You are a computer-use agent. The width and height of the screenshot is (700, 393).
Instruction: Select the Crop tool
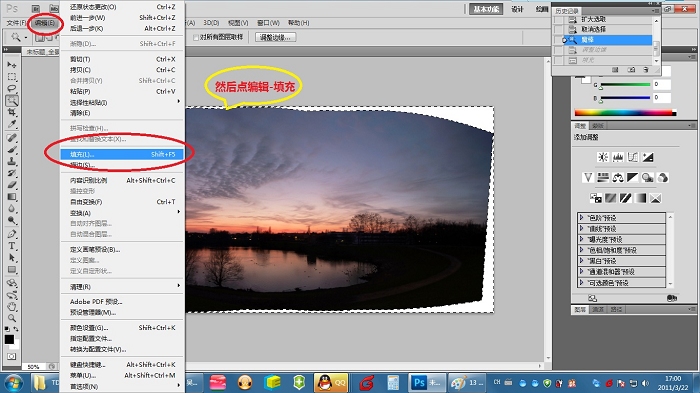pyautogui.click(x=11, y=112)
